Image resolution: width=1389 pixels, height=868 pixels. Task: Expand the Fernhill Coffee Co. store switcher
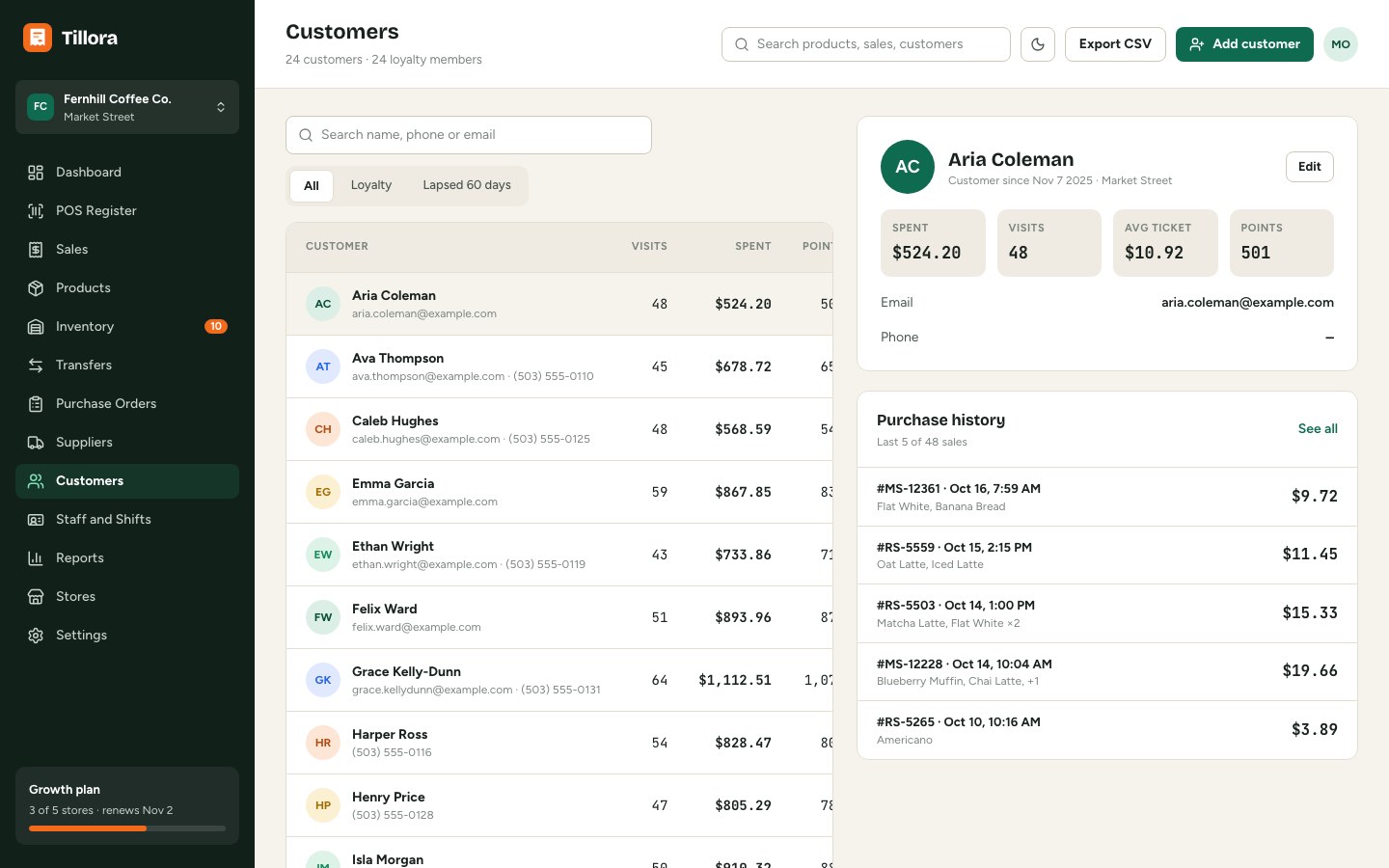127,107
